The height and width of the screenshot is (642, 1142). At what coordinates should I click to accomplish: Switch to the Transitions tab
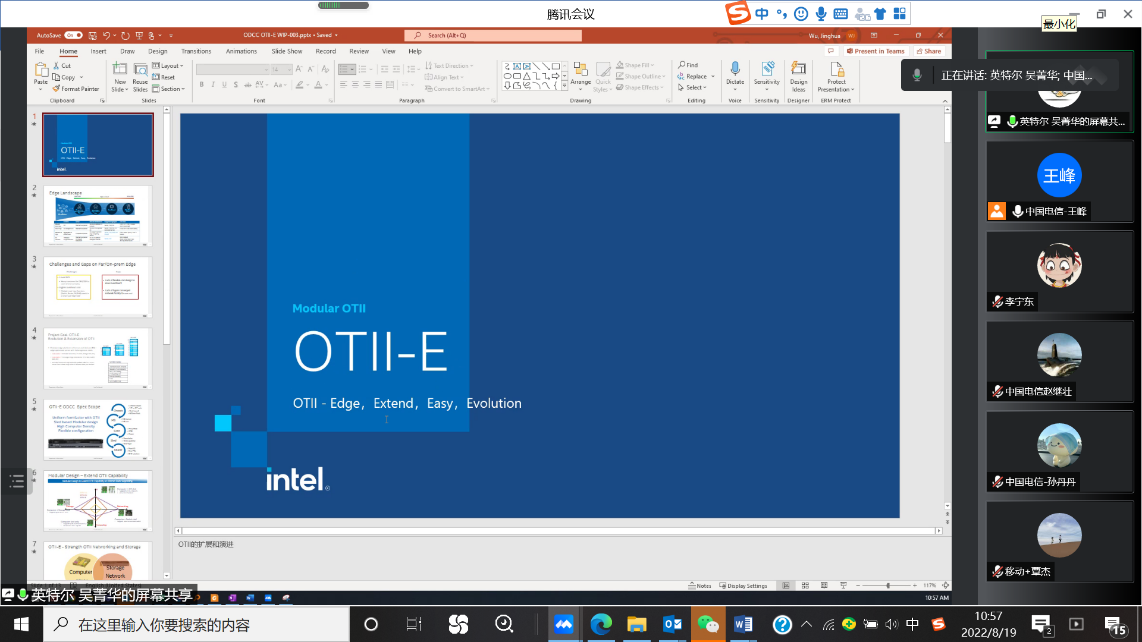tap(196, 51)
